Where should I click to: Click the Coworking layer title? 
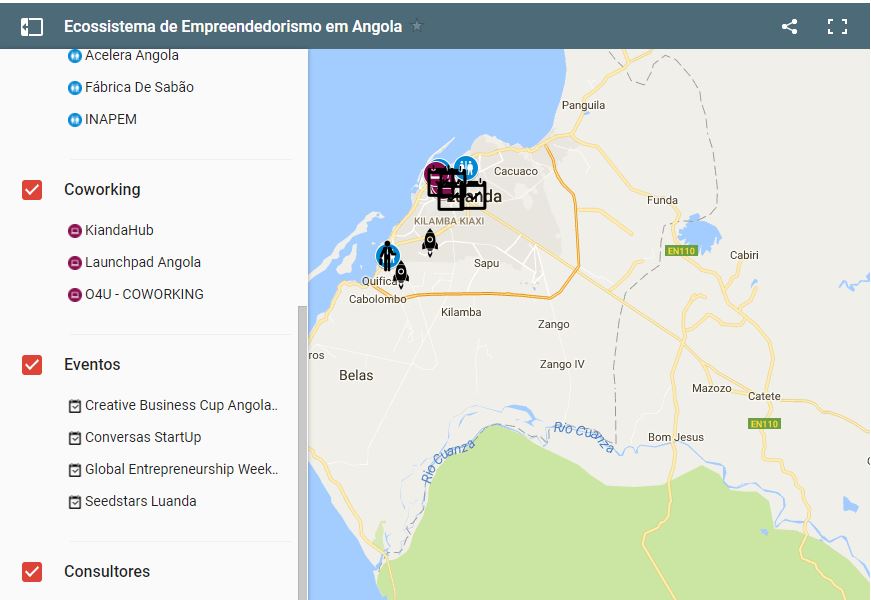[102, 190]
